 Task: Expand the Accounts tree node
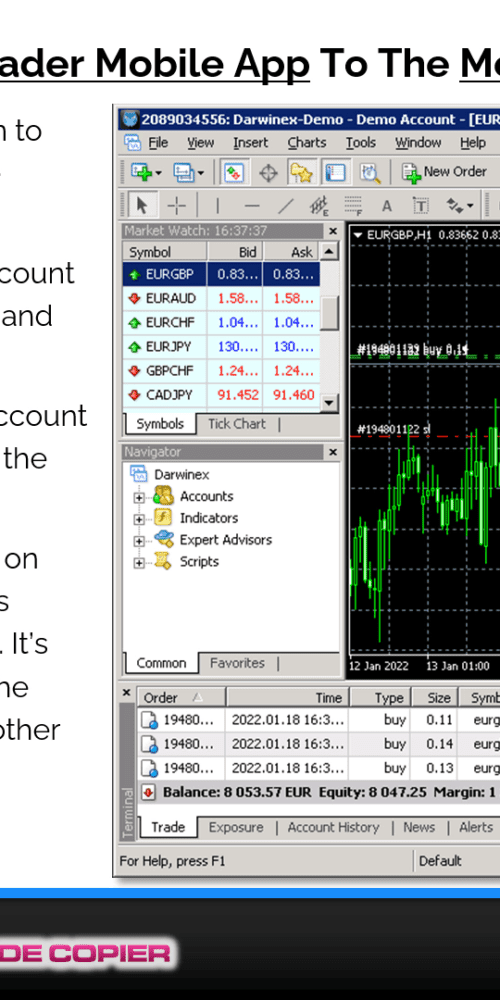139,497
